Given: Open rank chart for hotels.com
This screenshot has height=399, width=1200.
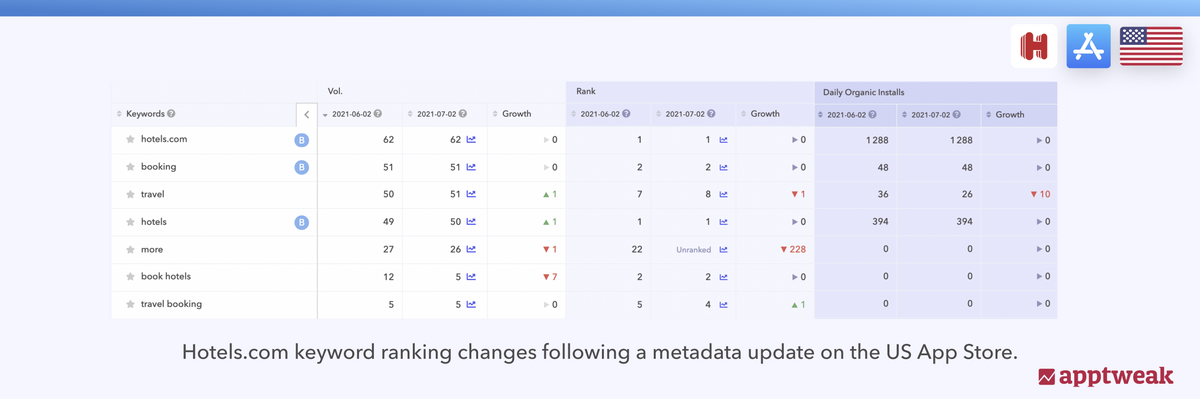Looking at the screenshot, I should [723, 139].
